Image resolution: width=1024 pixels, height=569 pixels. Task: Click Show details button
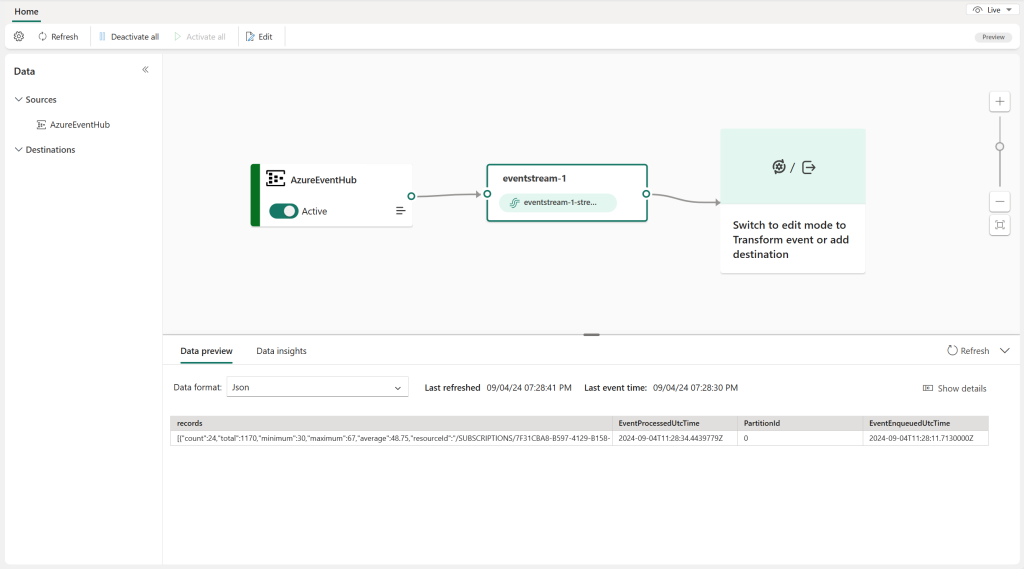[954, 388]
